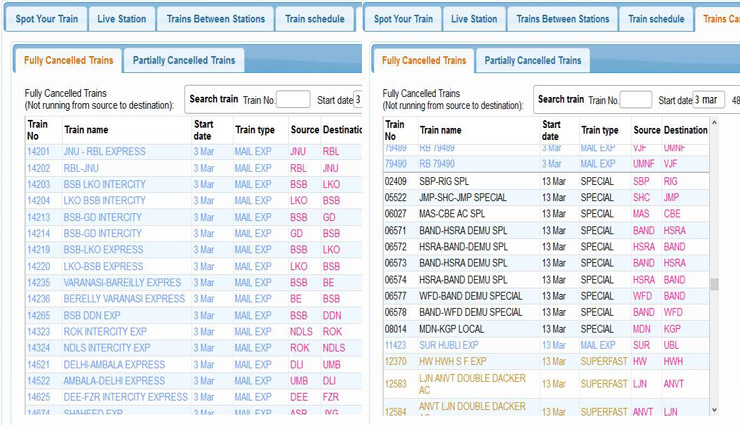Click NDLS INTERCITY EXP train name
This screenshot has height=425, width=740.
[107, 348]
